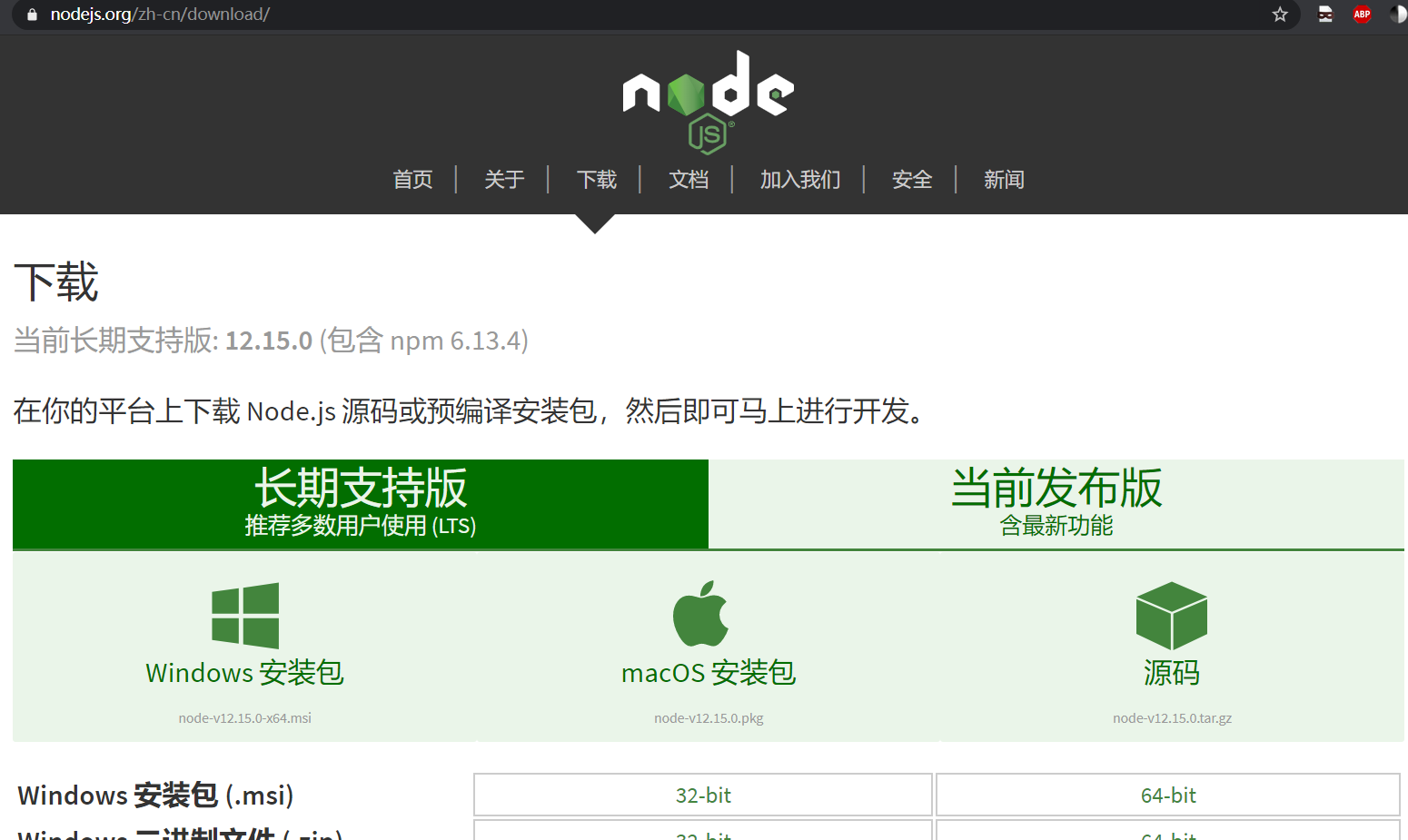1408x840 pixels.
Task: Download the 32-bit Windows .msi installer
Action: coord(703,796)
